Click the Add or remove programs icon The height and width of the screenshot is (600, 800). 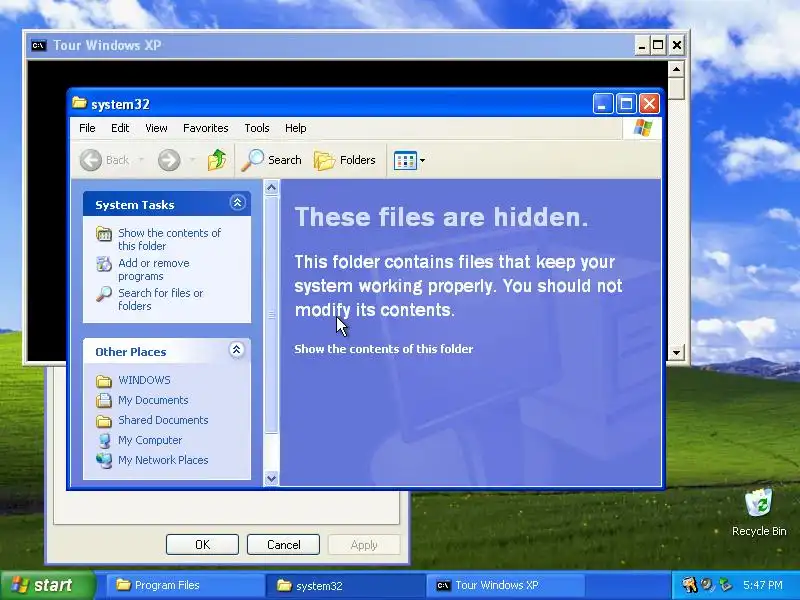[x=104, y=264]
